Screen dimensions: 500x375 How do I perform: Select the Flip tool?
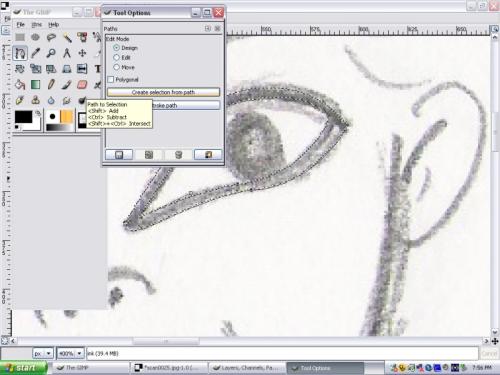tap(82, 69)
